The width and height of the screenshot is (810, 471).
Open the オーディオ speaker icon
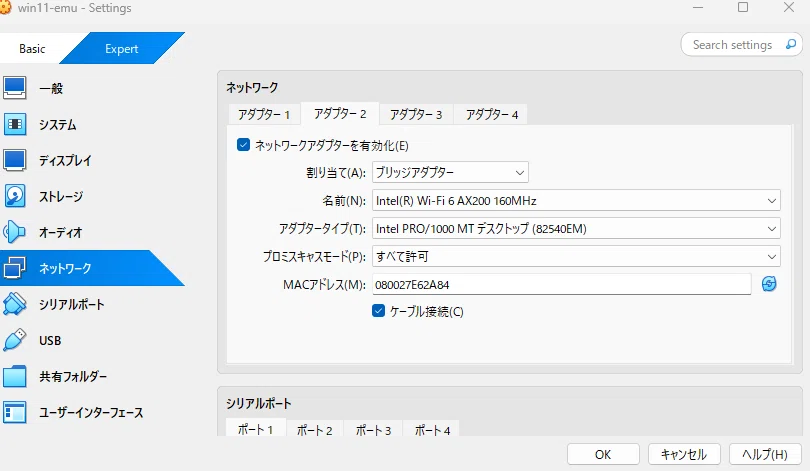pyautogui.click(x=14, y=232)
